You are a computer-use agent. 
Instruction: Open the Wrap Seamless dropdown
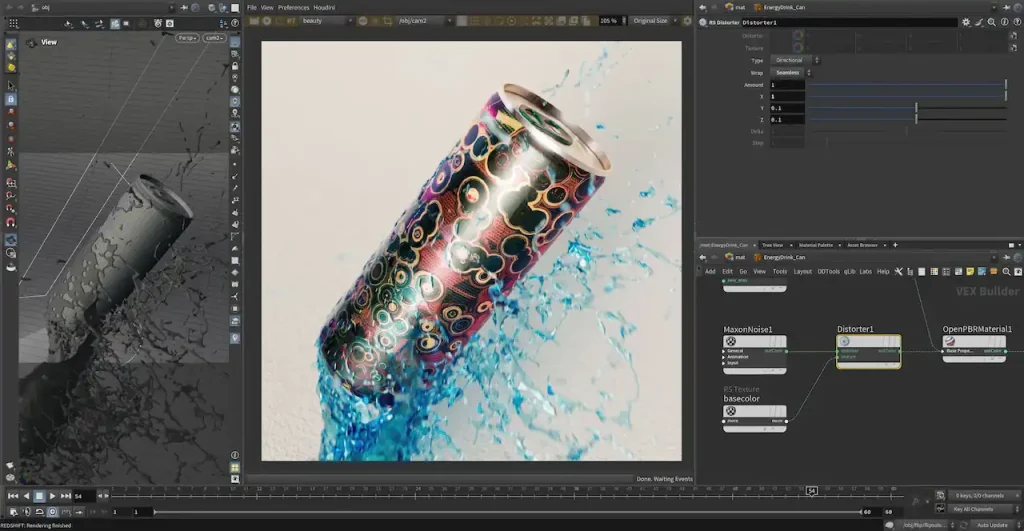click(x=791, y=72)
